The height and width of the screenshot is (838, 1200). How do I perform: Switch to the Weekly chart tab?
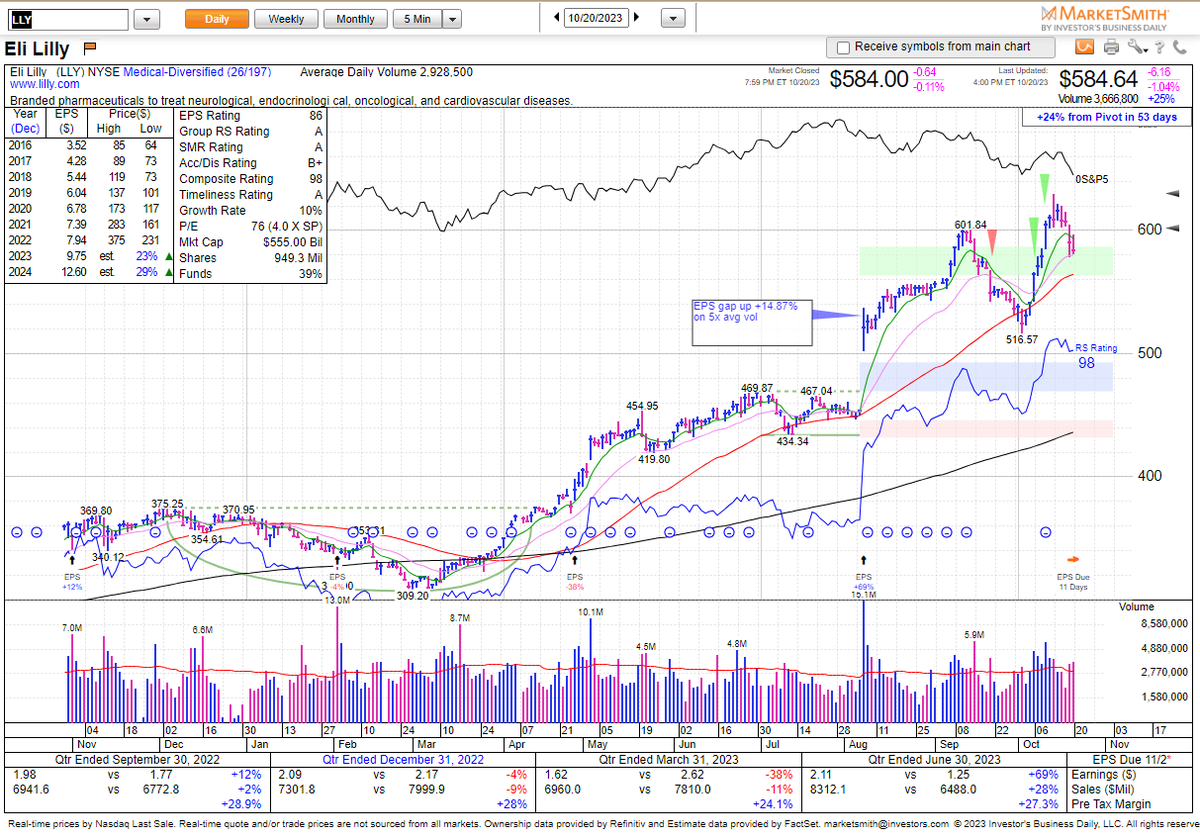pyautogui.click(x=286, y=17)
